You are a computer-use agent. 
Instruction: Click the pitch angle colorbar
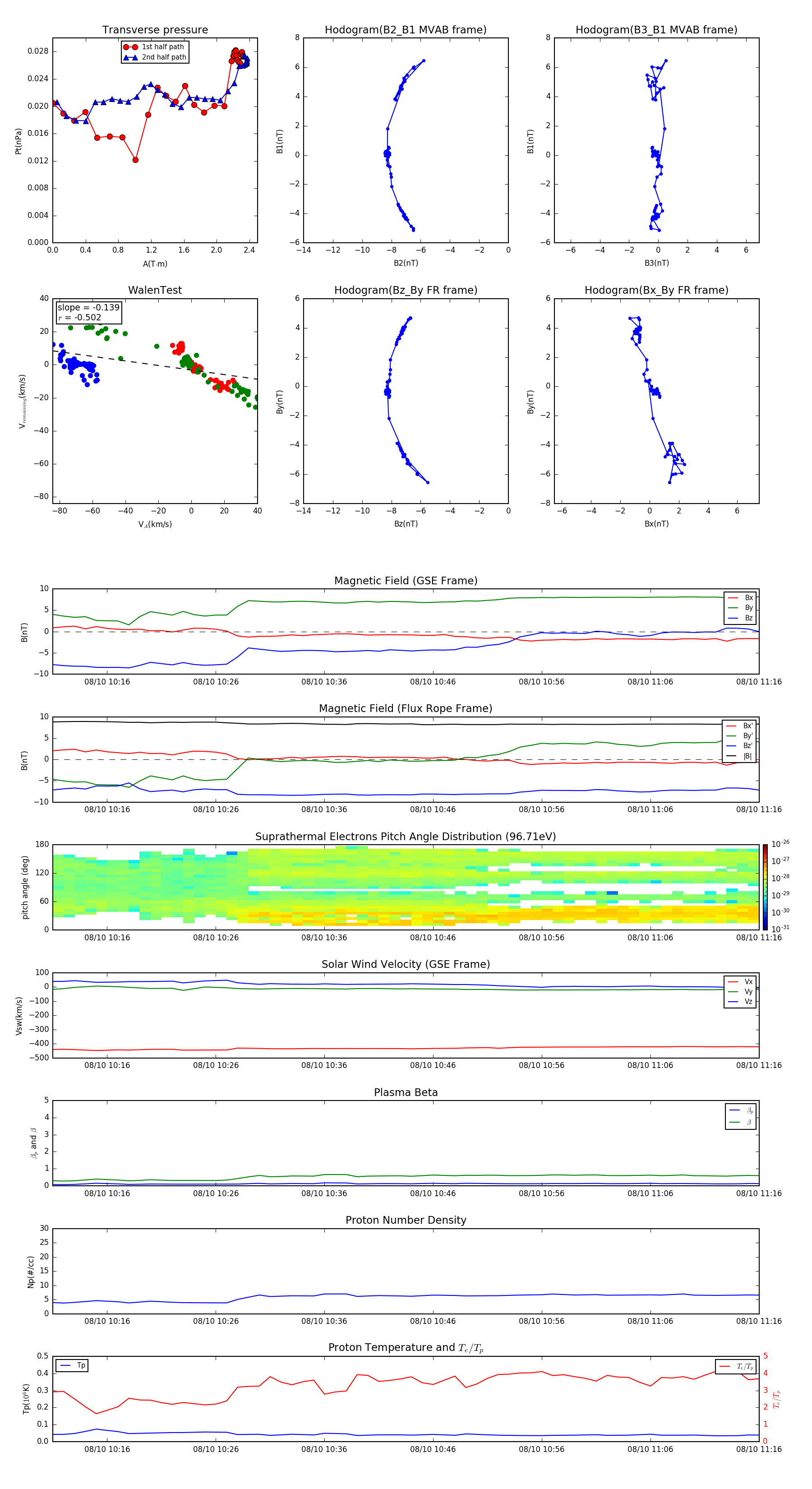tap(765, 887)
